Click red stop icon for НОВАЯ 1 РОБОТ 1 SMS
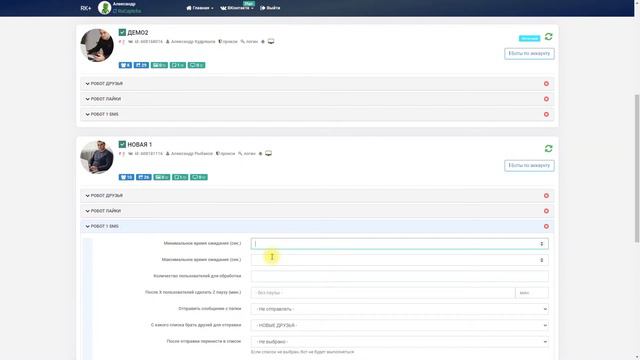The image size is (640, 360). 546,226
